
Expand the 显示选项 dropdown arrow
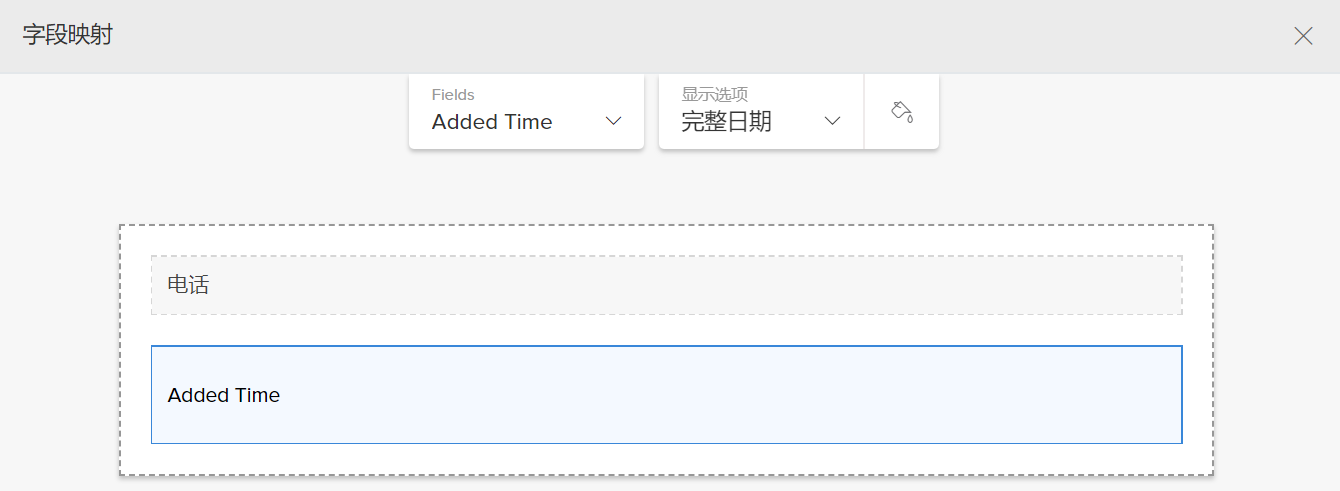[x=832, y=121]
